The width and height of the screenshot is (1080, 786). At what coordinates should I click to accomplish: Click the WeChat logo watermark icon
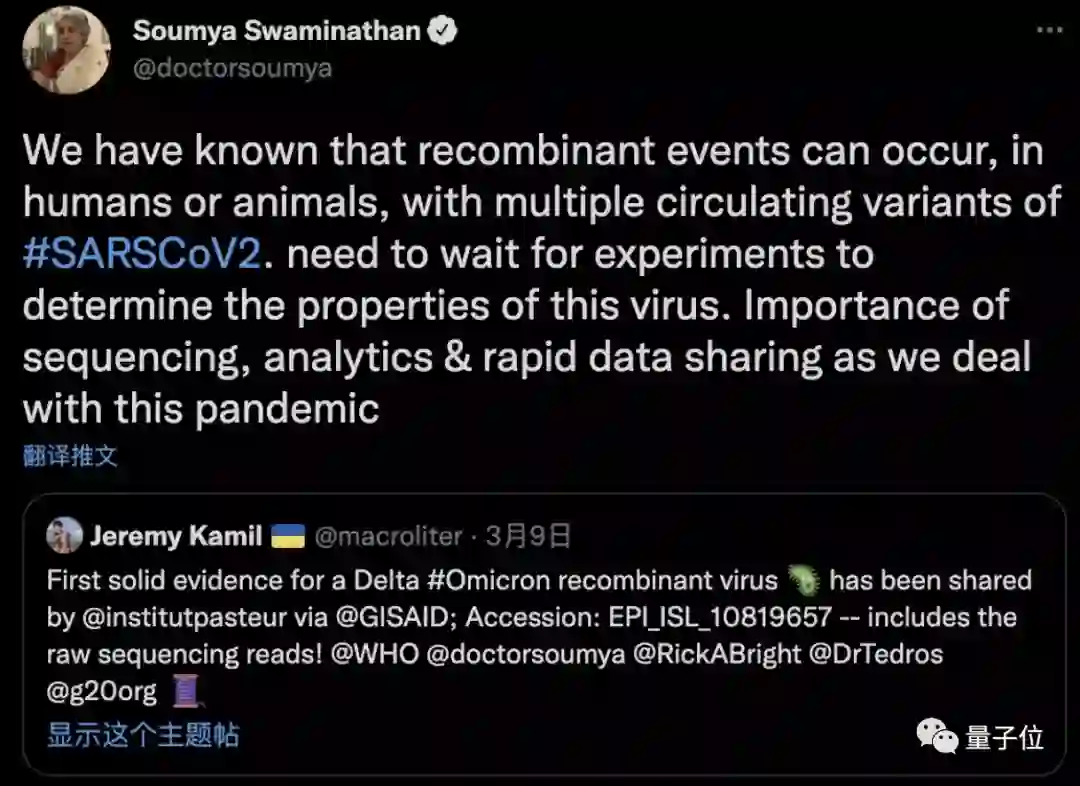click(937, 738)
